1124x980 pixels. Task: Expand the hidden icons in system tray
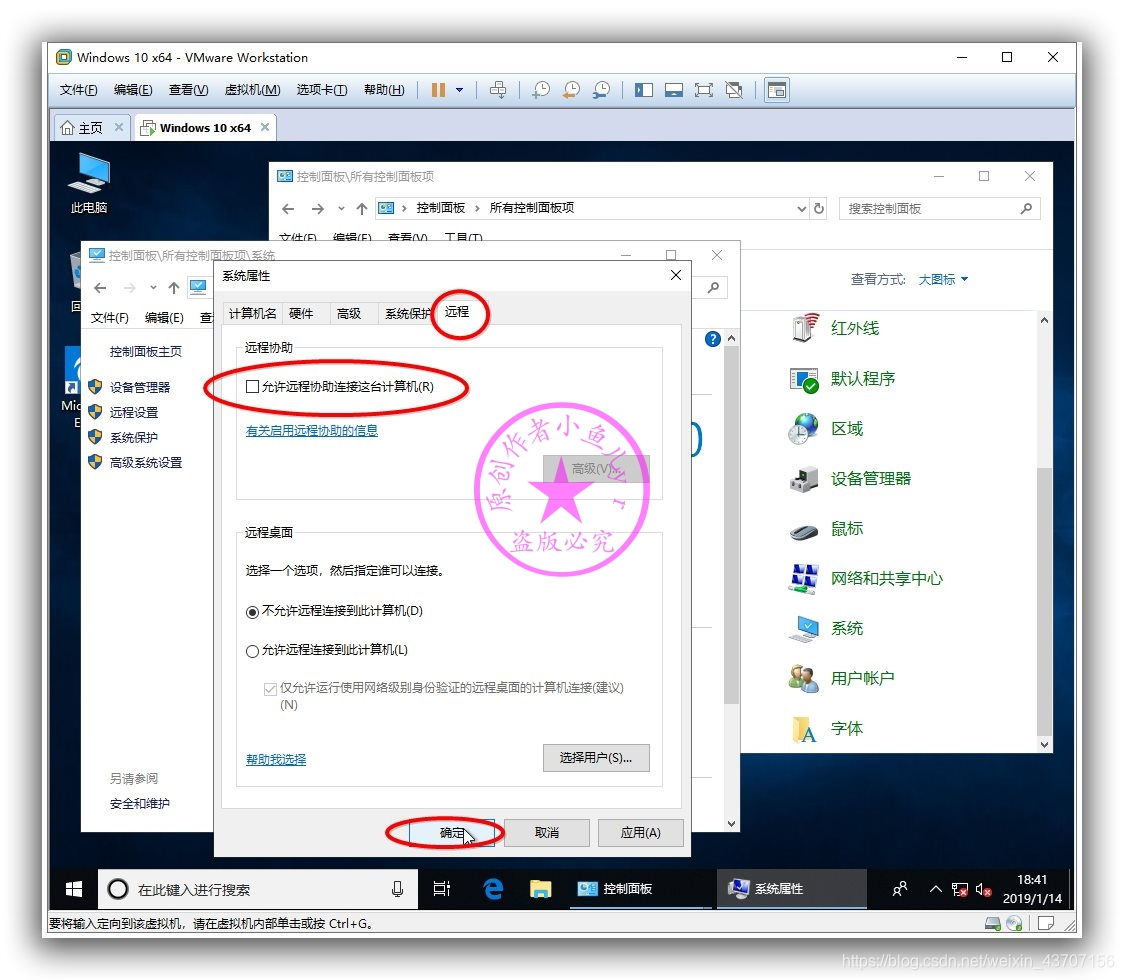[935, 888]
